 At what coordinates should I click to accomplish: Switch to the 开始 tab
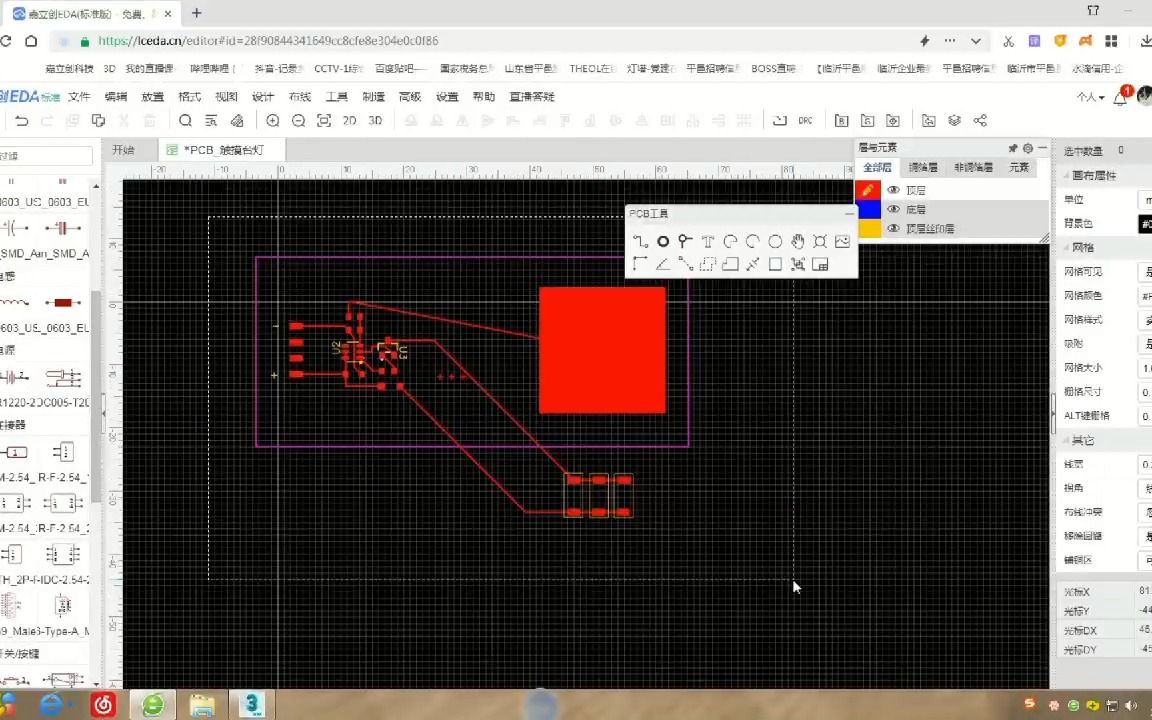123,149
